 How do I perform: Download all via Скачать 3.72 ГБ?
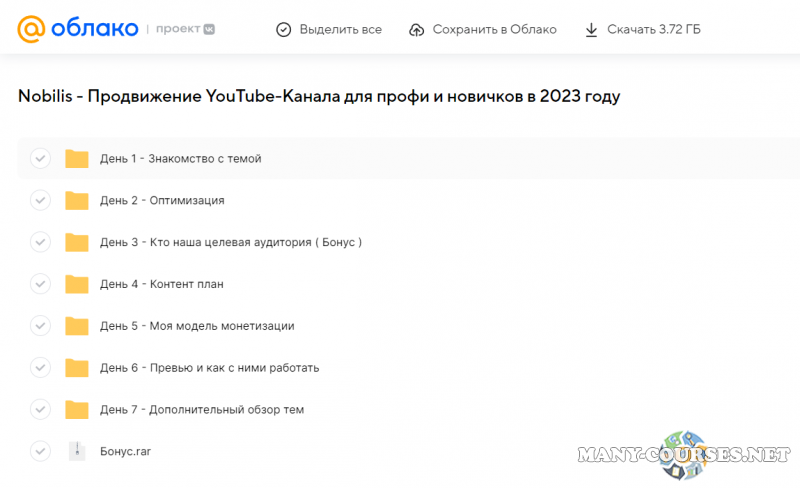[653, 29]
